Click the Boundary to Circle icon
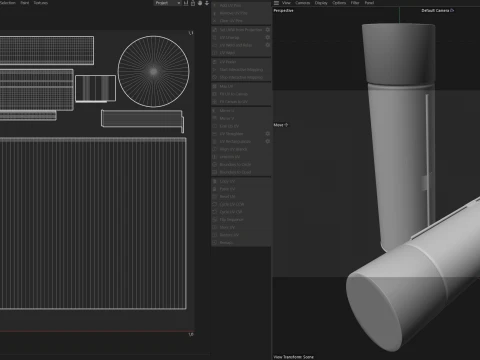 pos(215,164)
